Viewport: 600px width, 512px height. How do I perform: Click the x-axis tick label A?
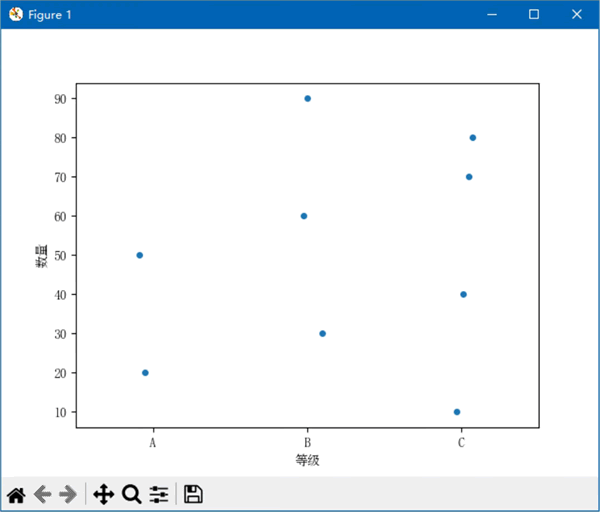[x=153, y=443]
